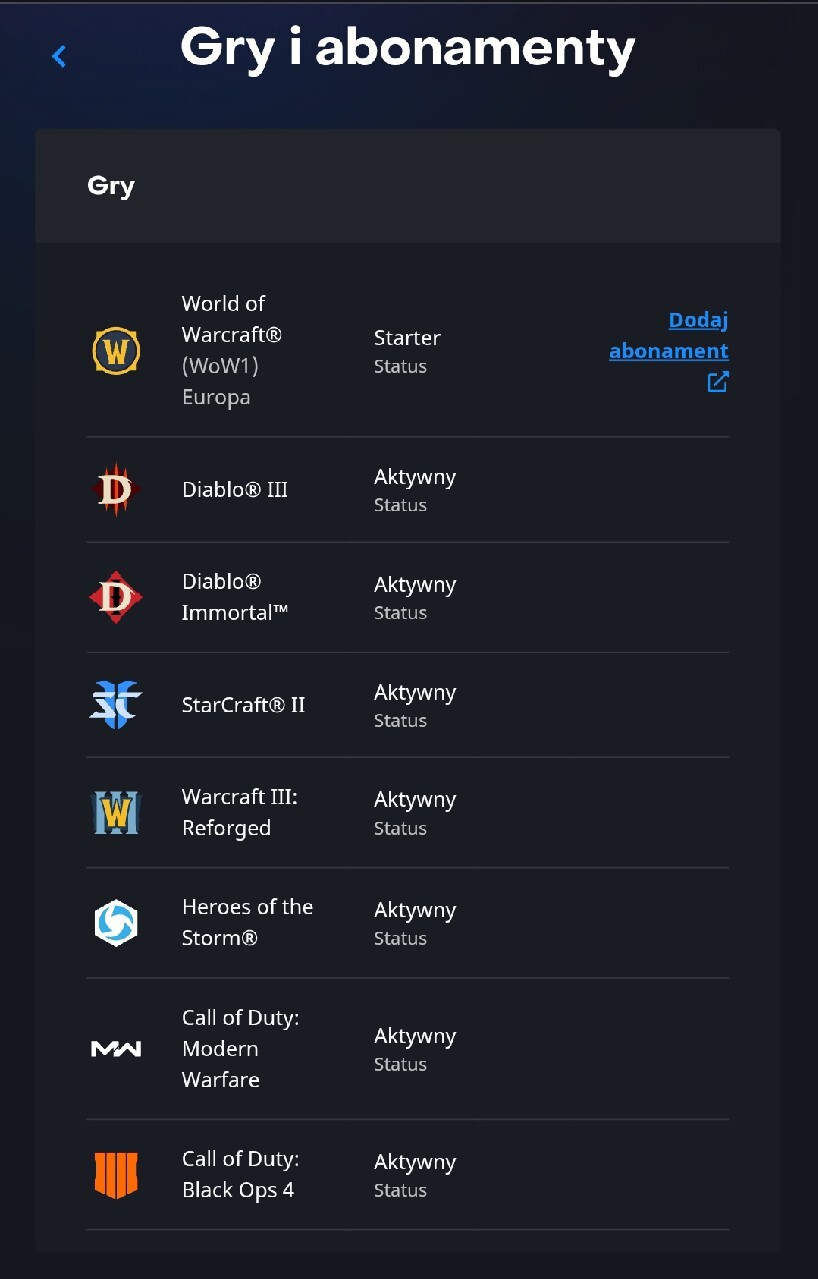The image size is (818, 1279).
Task: Click the Gry i abonamenty page heading
Action: 408,47
